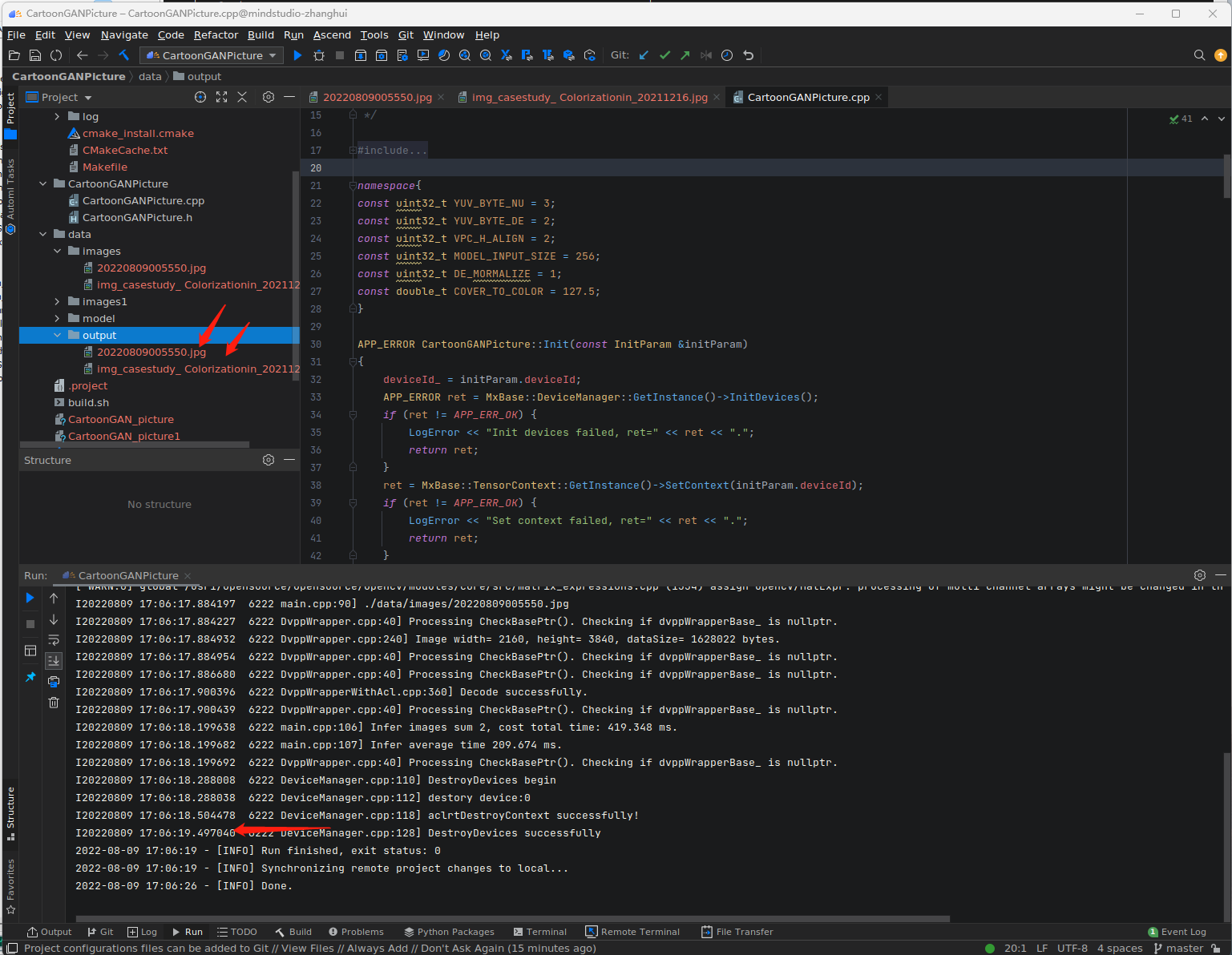Open the CartoonGANPicture run configuration dropdown
This screenshot has height=955, width=1232.
tap(212, 55)
